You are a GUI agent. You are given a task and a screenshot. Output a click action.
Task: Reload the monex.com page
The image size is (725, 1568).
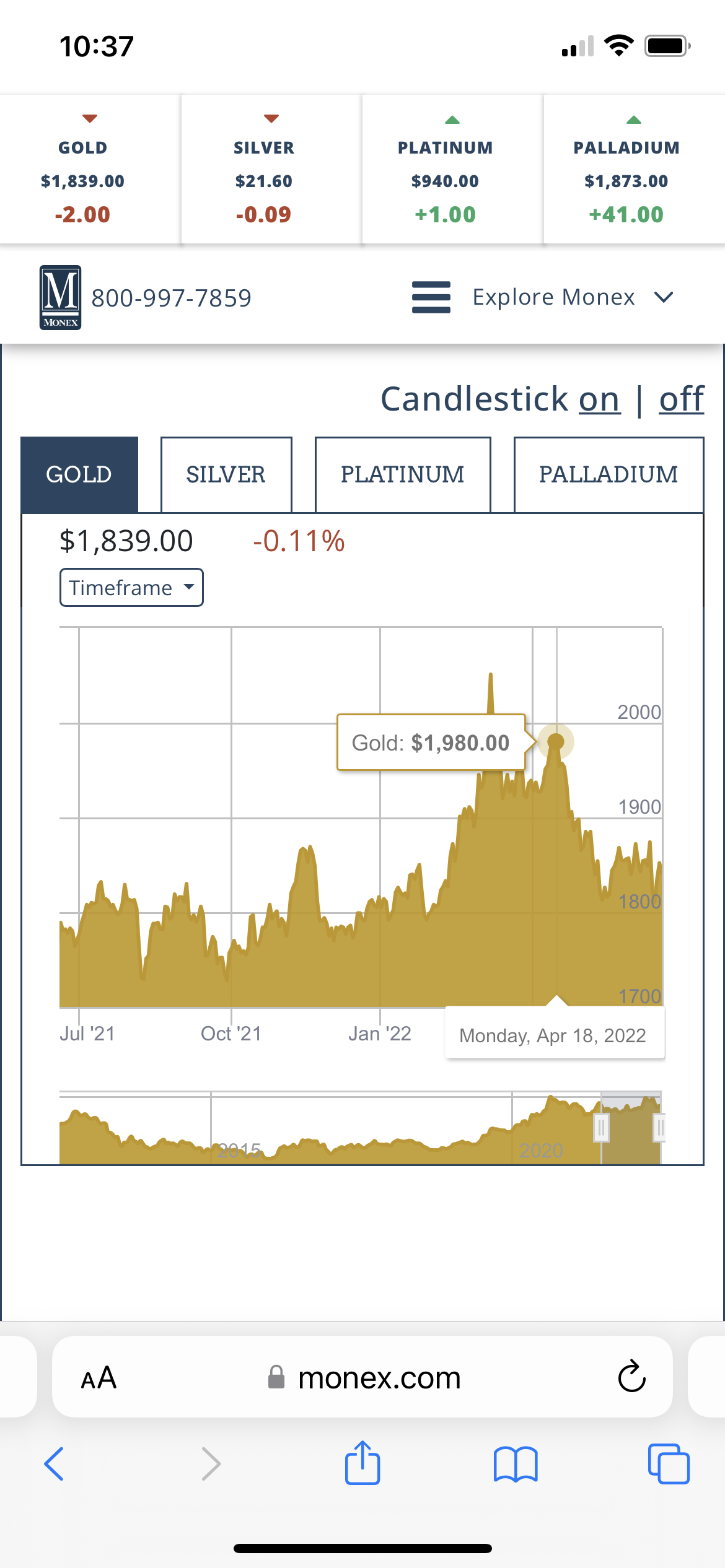(x=631, y=1377)
